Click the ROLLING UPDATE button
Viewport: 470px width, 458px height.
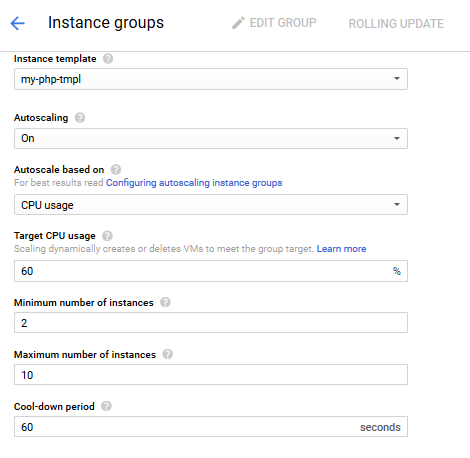click(396, 24)
